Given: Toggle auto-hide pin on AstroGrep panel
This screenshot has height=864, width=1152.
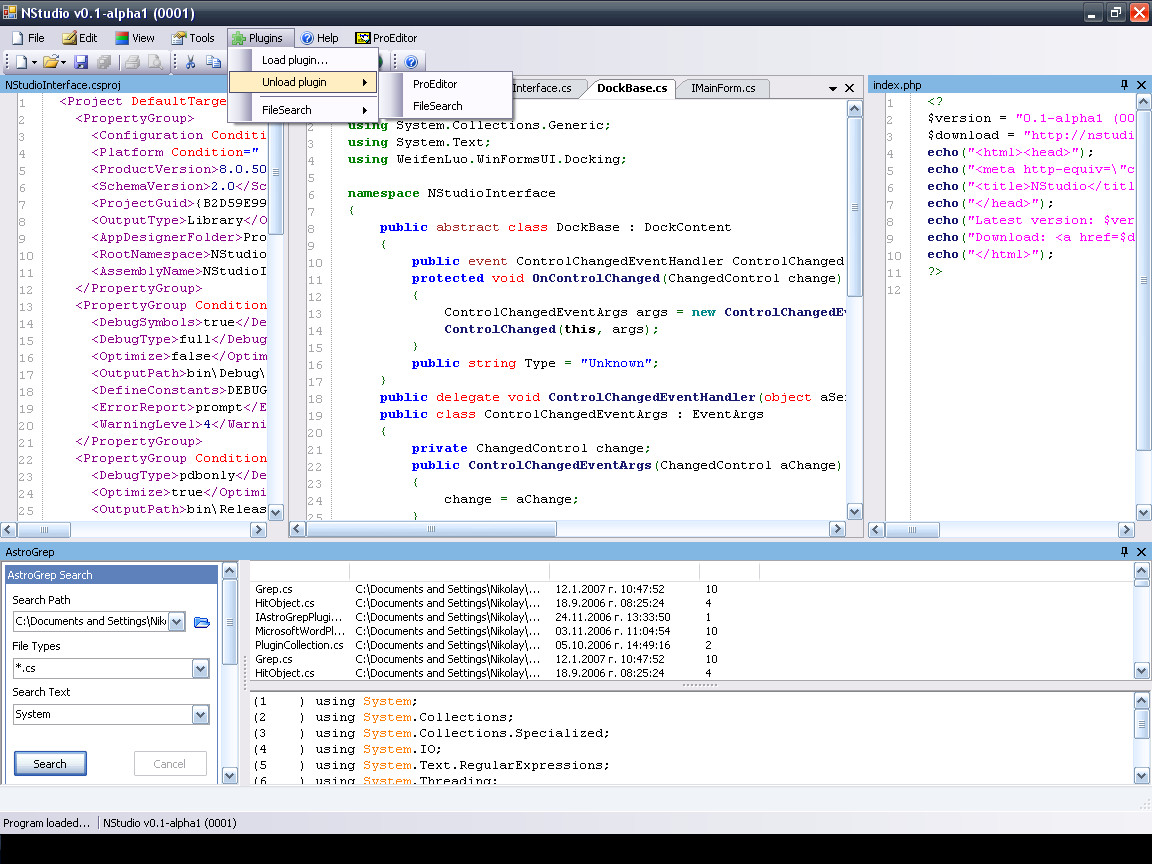Looking at the screenshot, I should 1124,552.
